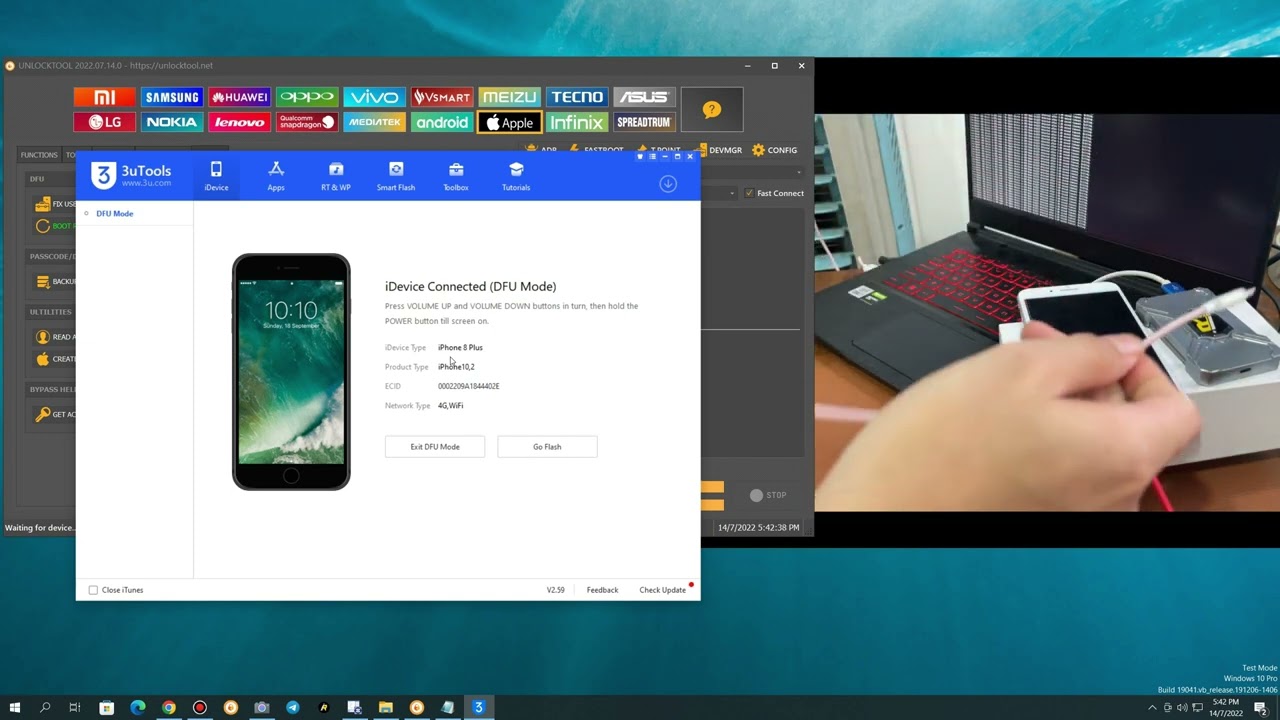Viewport: 1280px width, 720px height.
Task: Open the Feedback link
Action: pyautogui.click(x=602, y=590)
